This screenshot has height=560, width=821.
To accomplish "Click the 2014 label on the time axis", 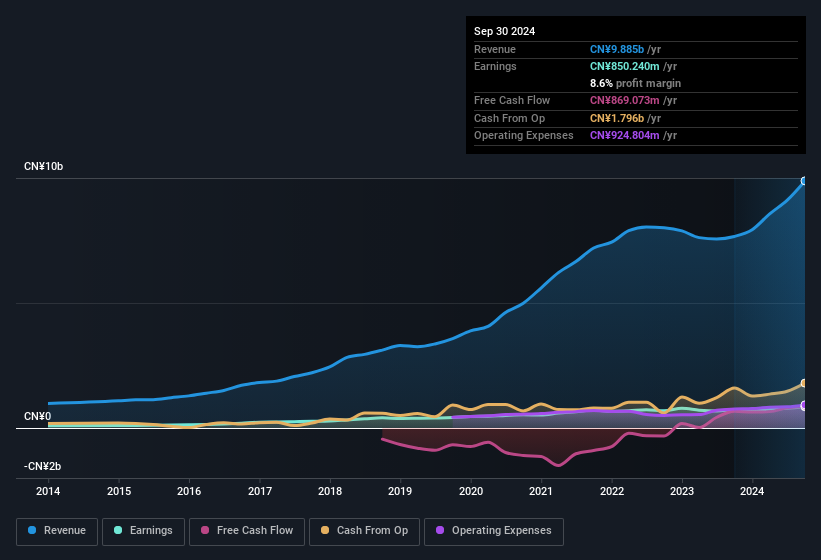I will 48,491.
